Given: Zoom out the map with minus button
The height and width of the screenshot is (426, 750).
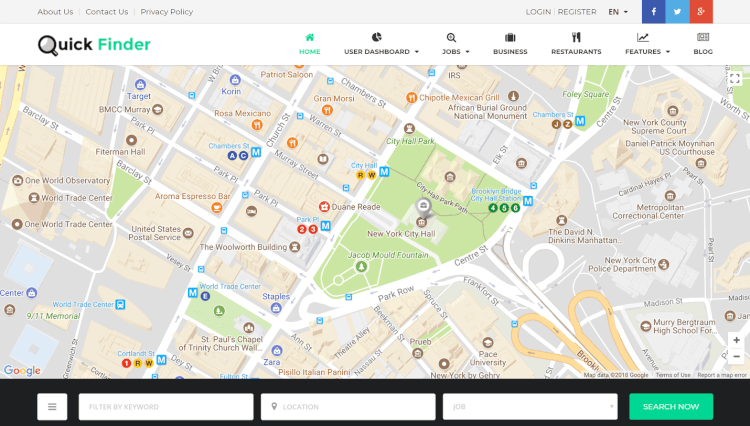Looking at the screenshot, I should point(736,356).
